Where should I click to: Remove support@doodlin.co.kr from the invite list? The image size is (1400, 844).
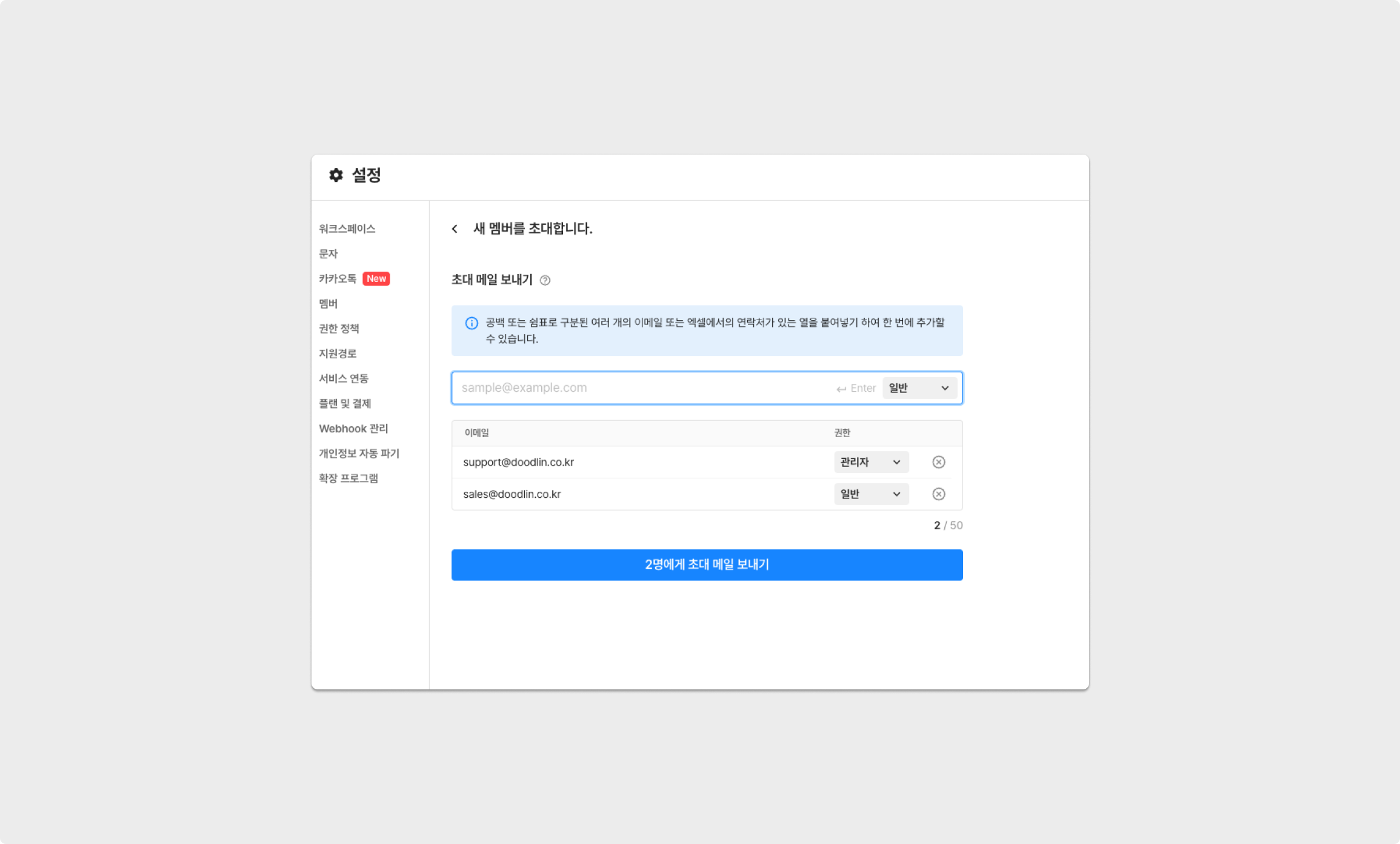coord(938,462)
